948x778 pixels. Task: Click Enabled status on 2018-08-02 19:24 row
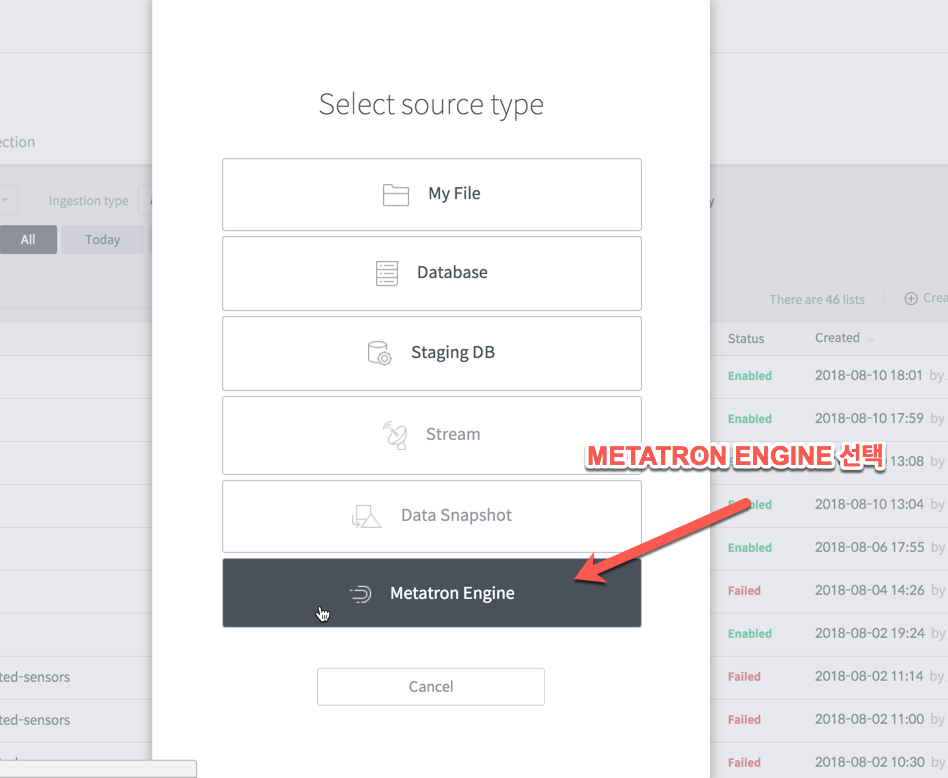pos(750,634)
